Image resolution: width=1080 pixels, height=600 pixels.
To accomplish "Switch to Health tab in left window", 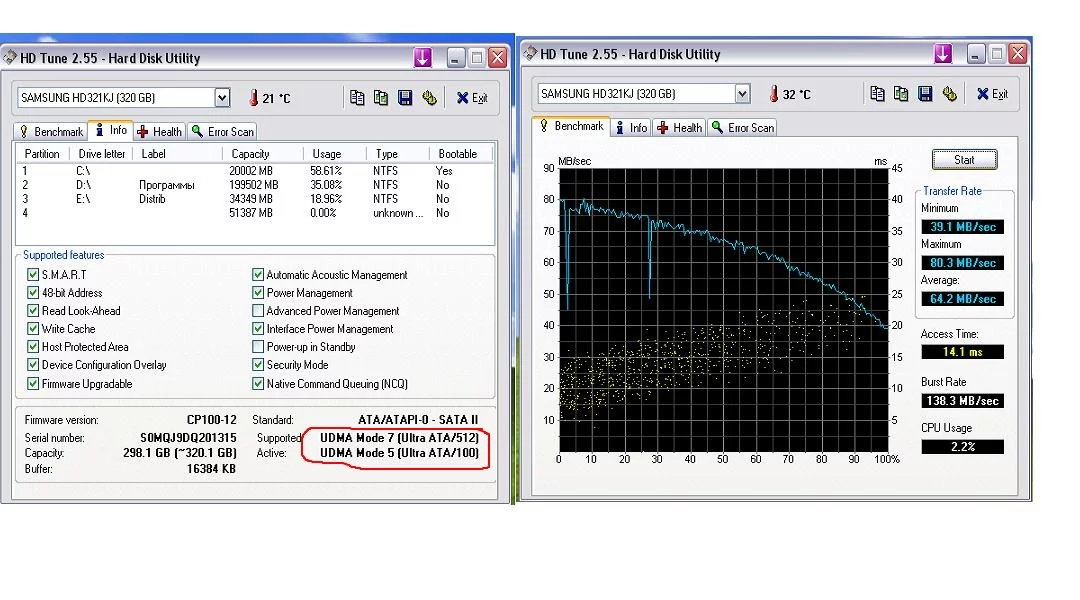I will [x=159, y=131].
